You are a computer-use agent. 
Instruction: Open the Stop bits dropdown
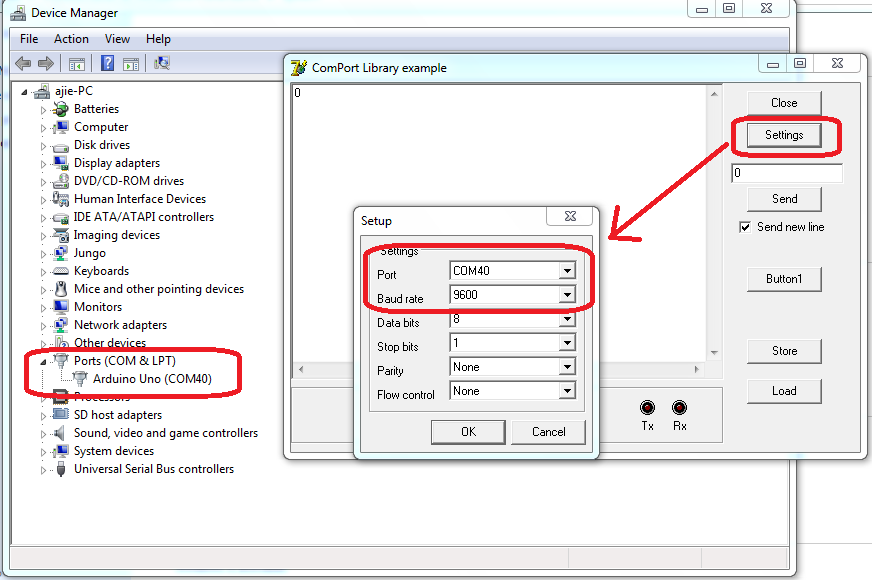567,343
